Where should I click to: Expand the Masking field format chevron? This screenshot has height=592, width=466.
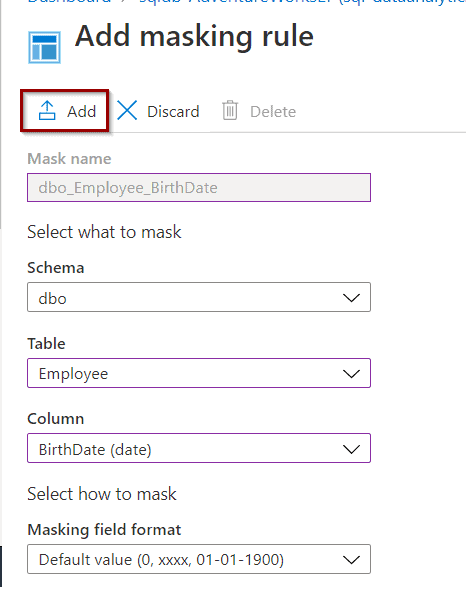(x=351, y=560)
